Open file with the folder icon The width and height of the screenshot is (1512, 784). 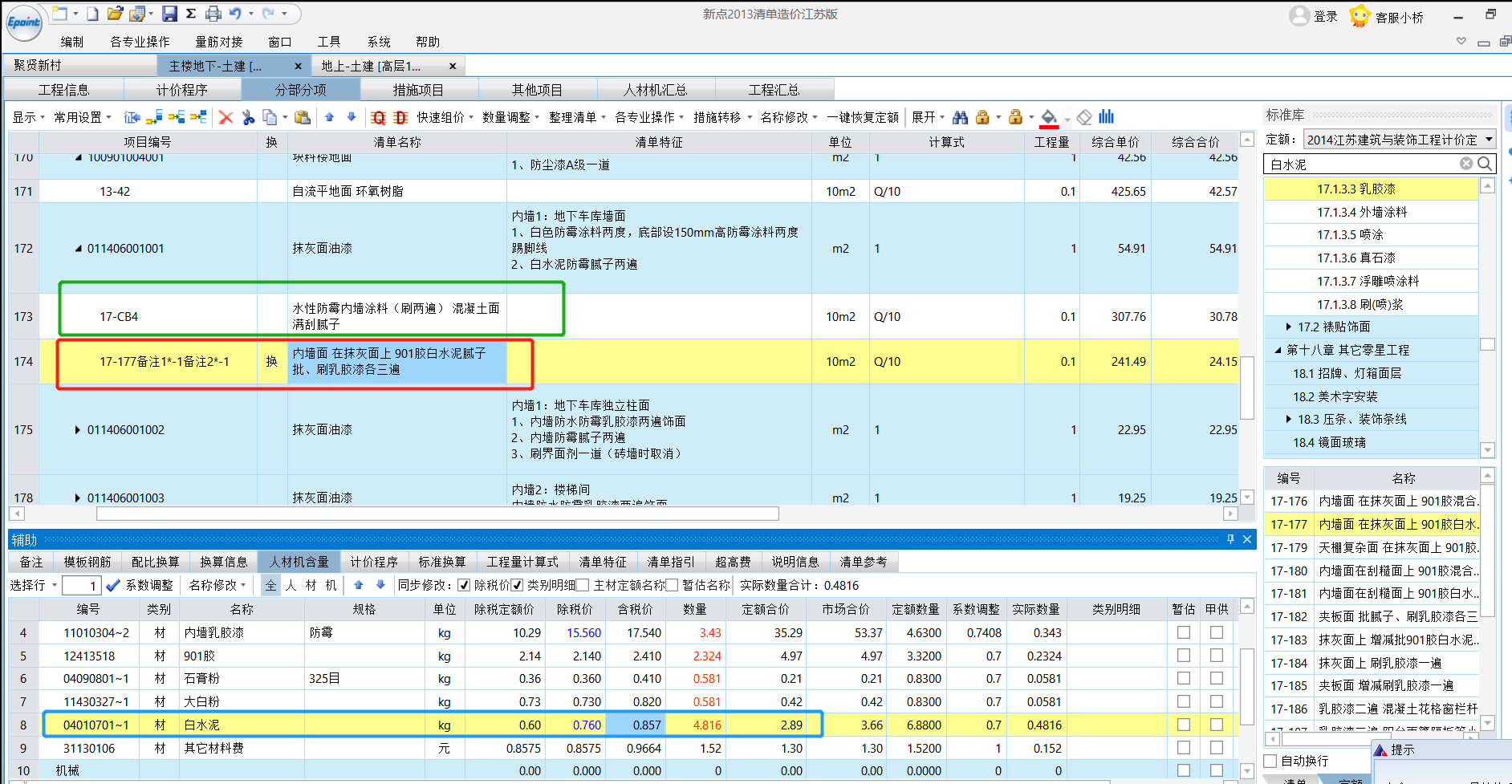click(x=115, y=14)
